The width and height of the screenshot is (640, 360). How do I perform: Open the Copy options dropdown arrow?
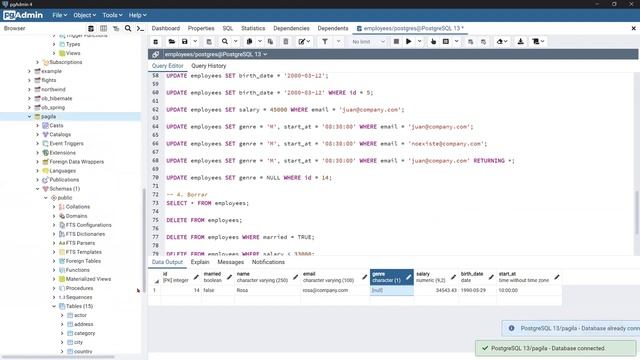pyautogui.click(x=260, y=42)
